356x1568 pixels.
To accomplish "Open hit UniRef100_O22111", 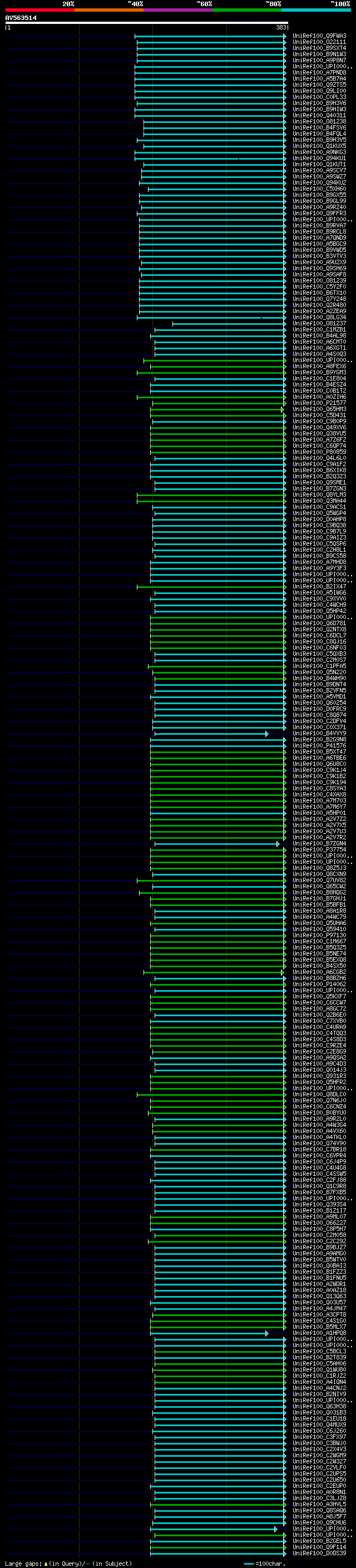I will (x=319, y=42).
